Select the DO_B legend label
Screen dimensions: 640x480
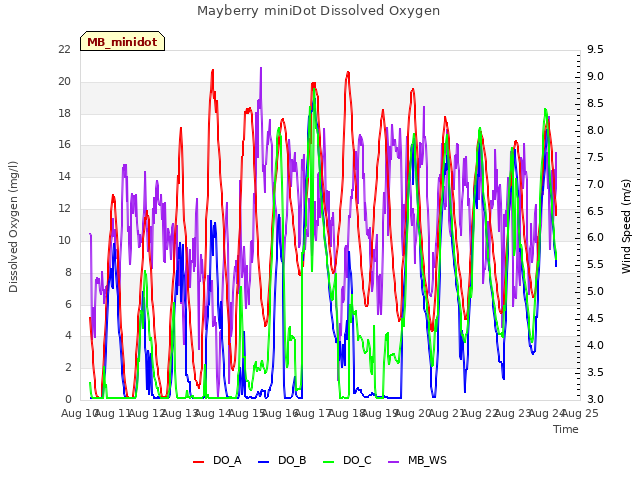tap(292, 461)
